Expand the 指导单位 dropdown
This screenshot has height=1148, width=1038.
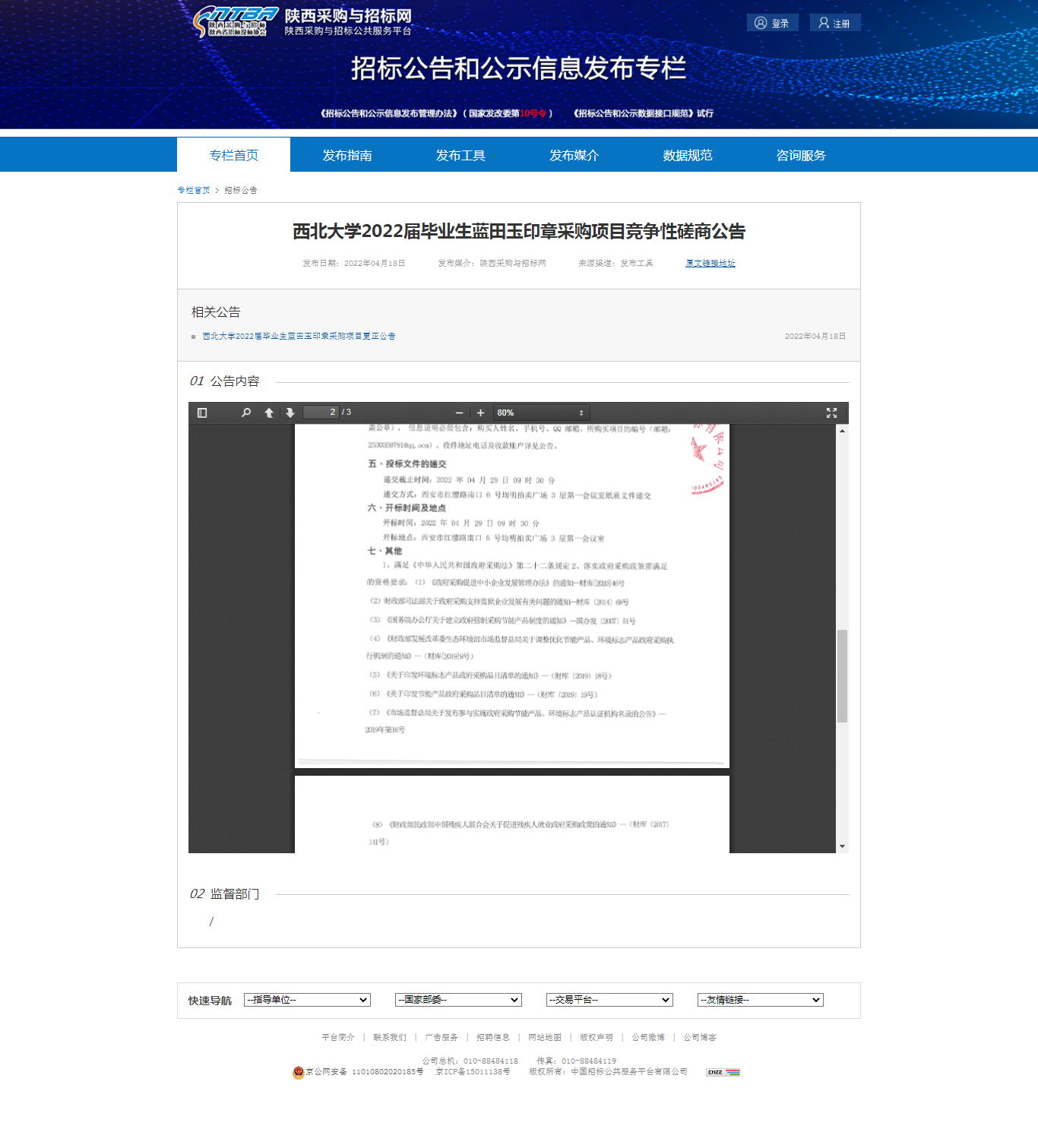tap(307, 1000)
